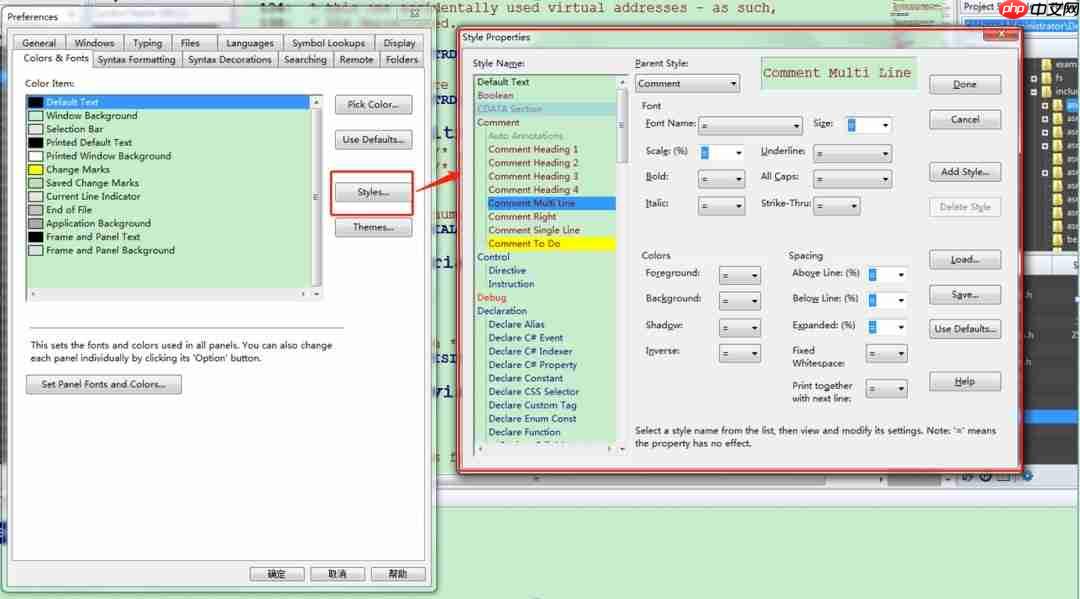
Task: Select Change Marks yellow color swatch
Action: [x=36, y=169]
